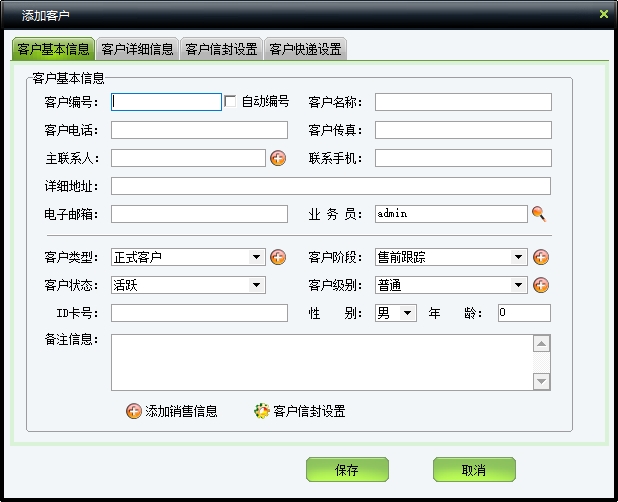Image resolution: width=618 pixels, height=502 pixels.
Task: Click the plus icon beside 主联系人 field
Action: click(278, 158)
